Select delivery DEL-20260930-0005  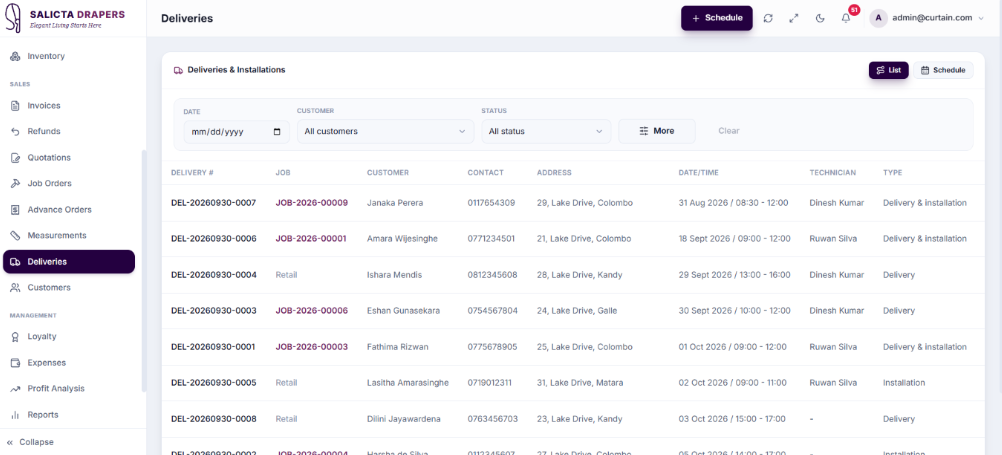(x=213, y=383)
